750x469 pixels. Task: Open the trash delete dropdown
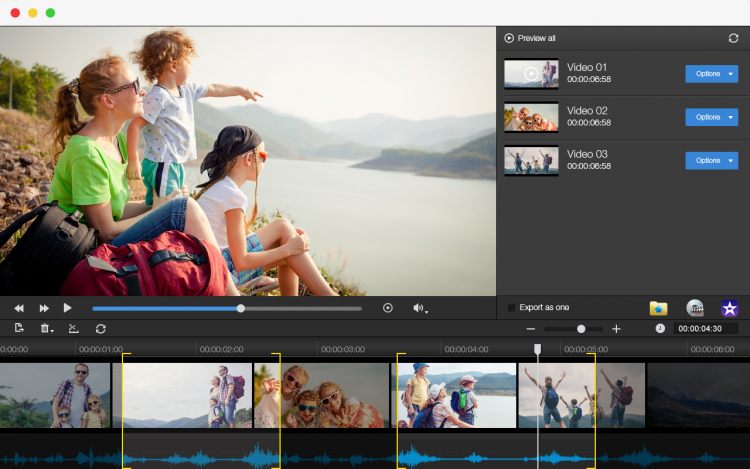click(x=46, y=328)
